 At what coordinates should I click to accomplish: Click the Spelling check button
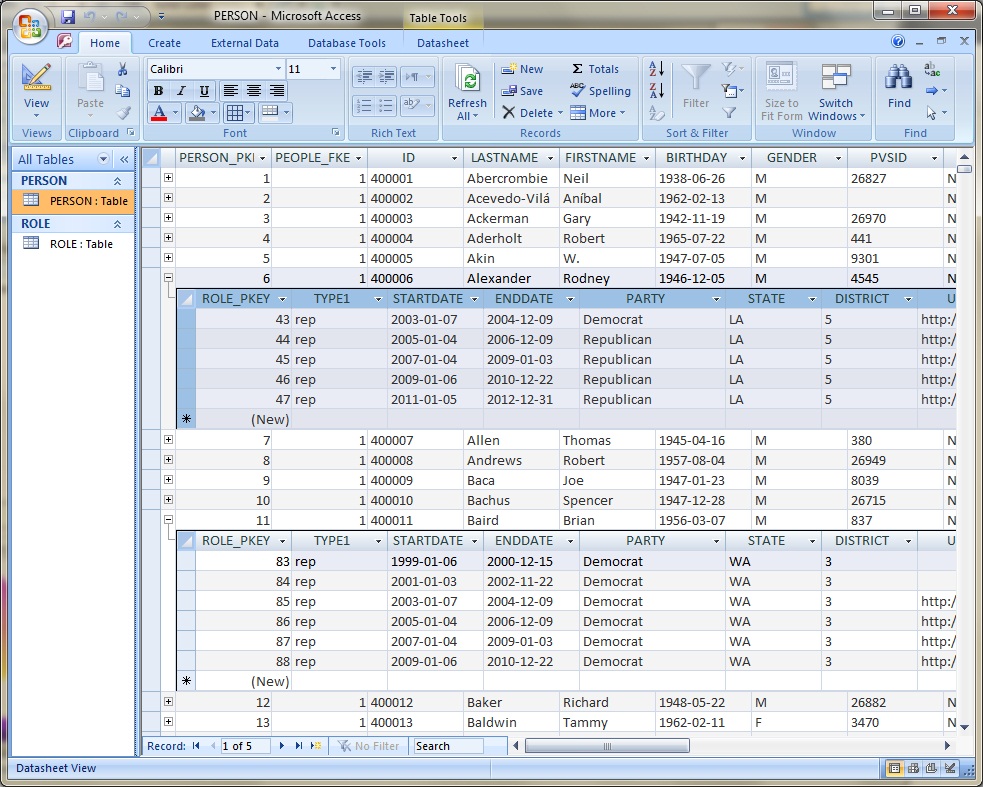600,91
